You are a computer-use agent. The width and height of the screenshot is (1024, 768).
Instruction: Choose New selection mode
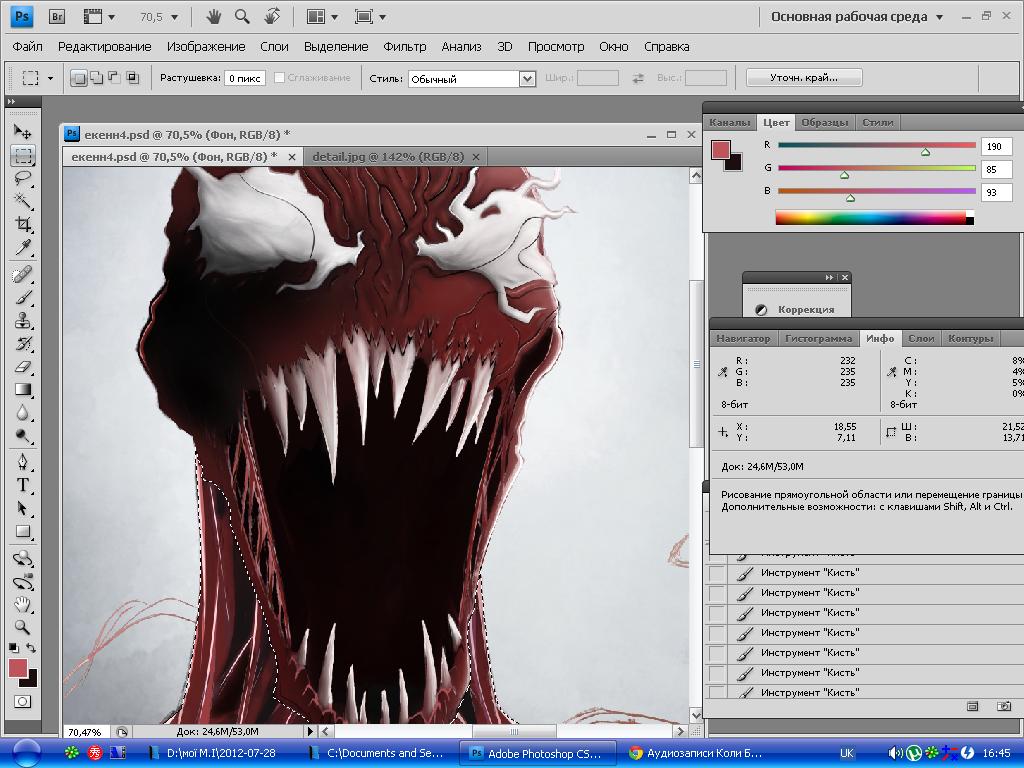(78, 78)
